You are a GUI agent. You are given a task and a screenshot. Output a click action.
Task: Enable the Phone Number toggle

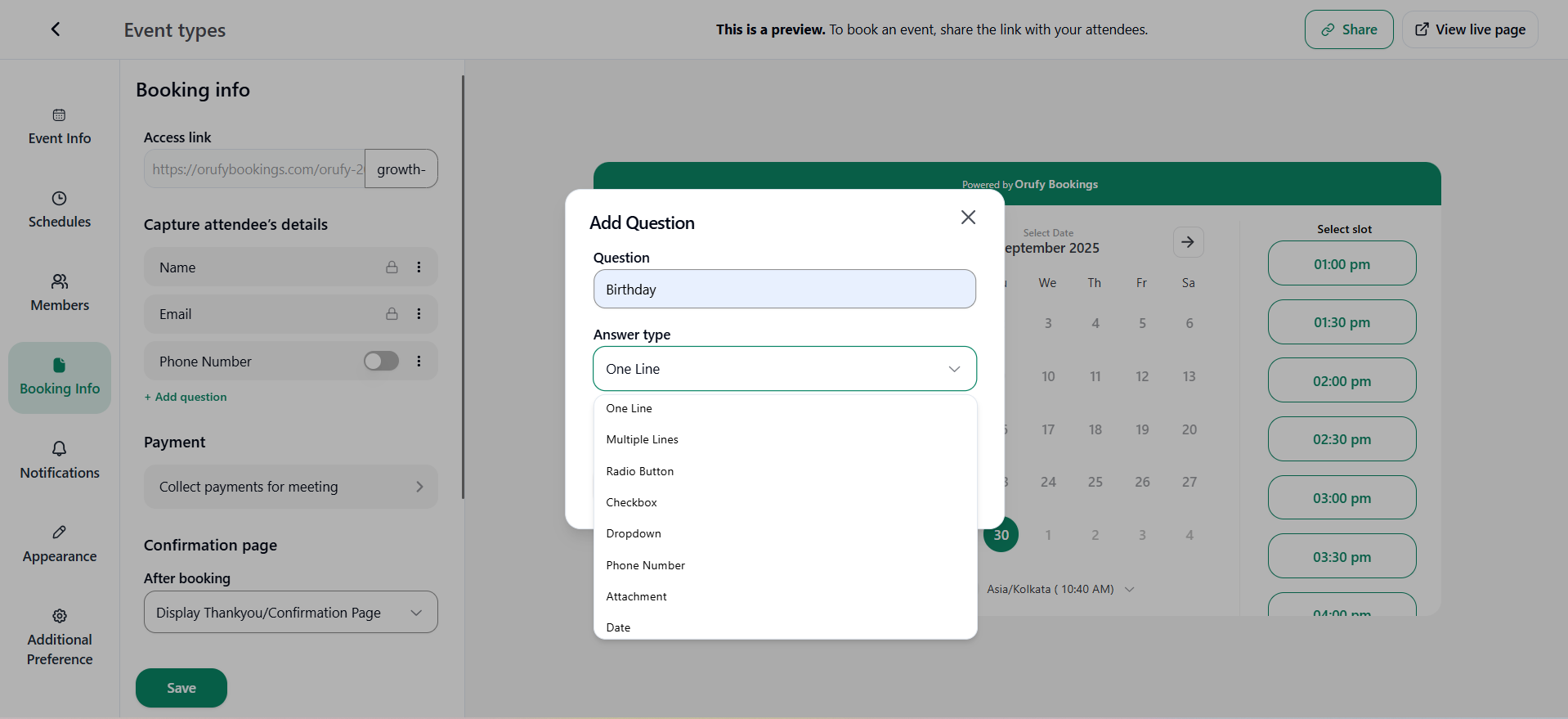[x=381, y=362]
